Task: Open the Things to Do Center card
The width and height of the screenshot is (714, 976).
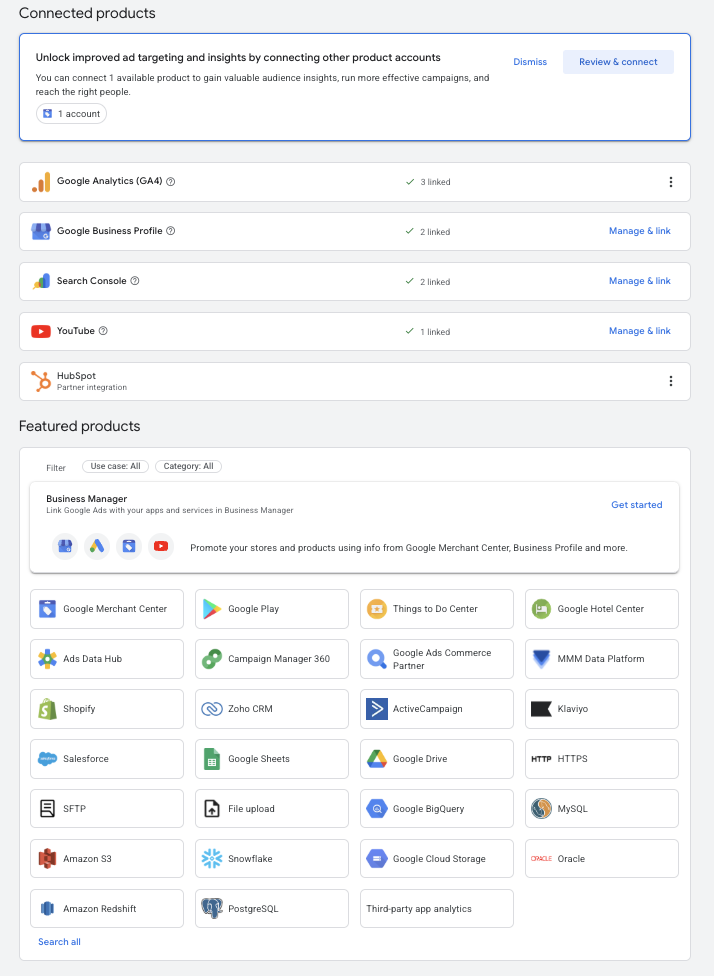Action: tap(437, 609)
